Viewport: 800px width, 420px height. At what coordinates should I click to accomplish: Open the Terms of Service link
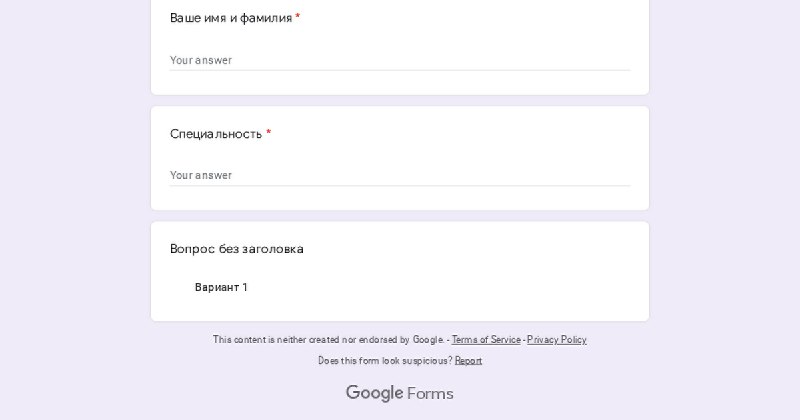tap(486, 339)
